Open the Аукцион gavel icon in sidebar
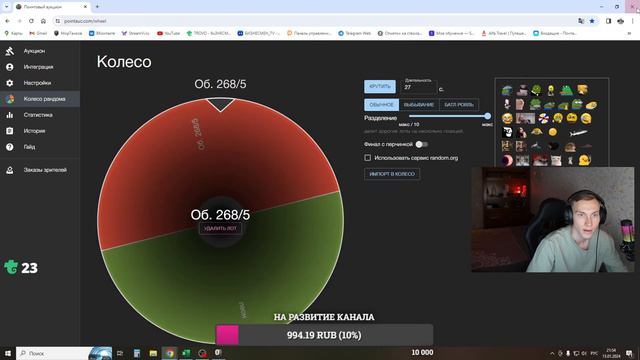640x360 pixels. pos(9,51)
